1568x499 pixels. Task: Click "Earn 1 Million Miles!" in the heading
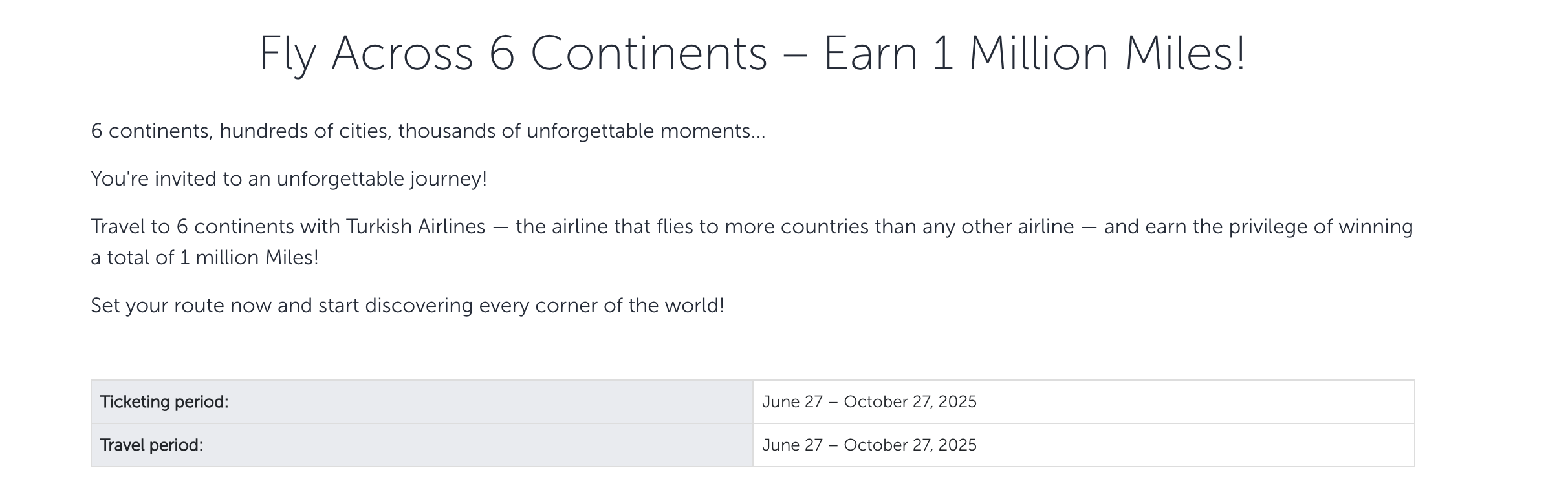tap(1034, 53)
